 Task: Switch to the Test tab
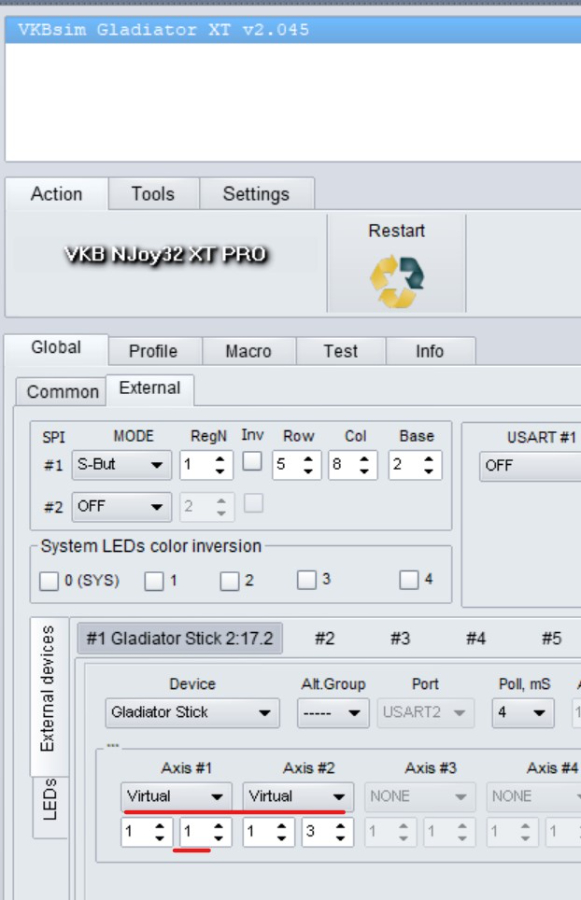[x=340, y=351]
